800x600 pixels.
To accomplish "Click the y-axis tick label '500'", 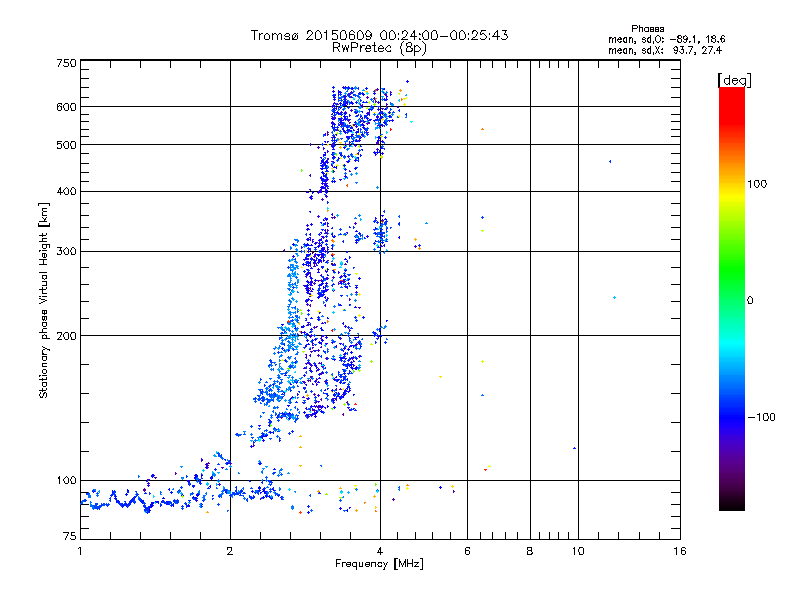I will pyautogui.click(x=66, y=145).
